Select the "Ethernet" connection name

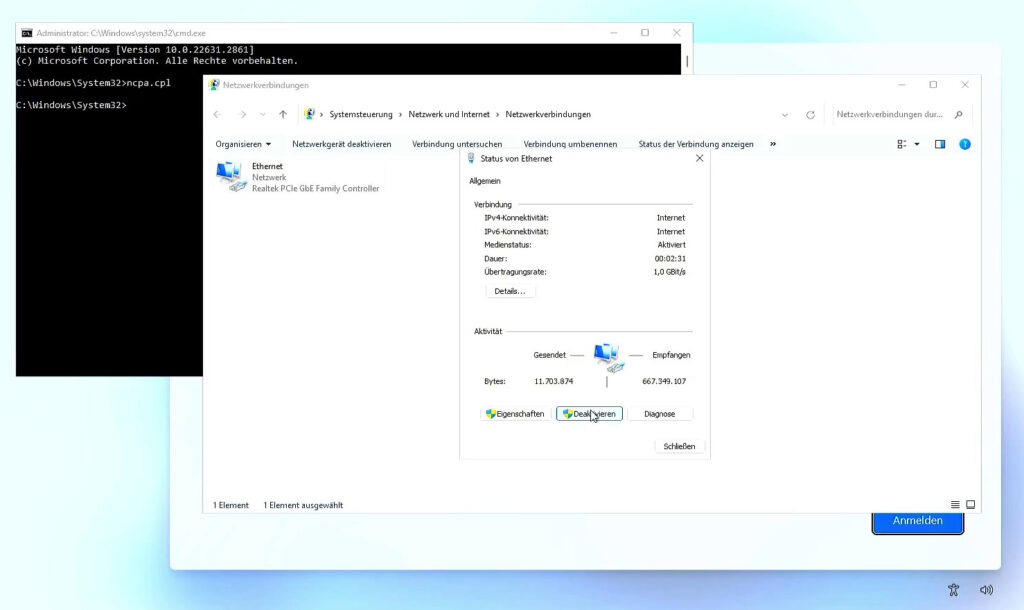click(267, 167)
